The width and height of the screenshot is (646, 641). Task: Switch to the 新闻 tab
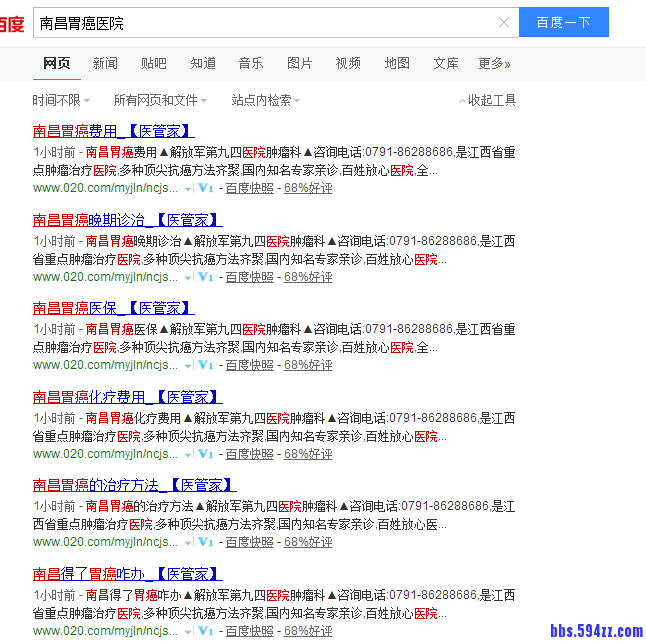pos(105,63)
